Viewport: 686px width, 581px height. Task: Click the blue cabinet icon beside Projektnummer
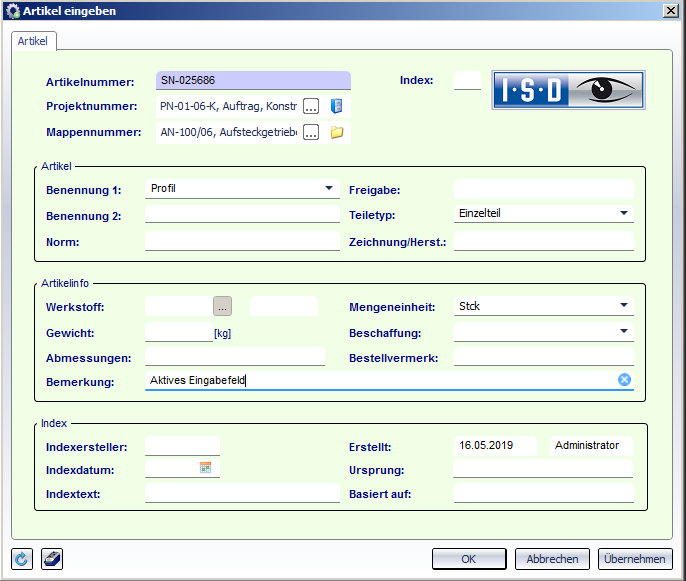pyautogui.click(x=337, y=106)
